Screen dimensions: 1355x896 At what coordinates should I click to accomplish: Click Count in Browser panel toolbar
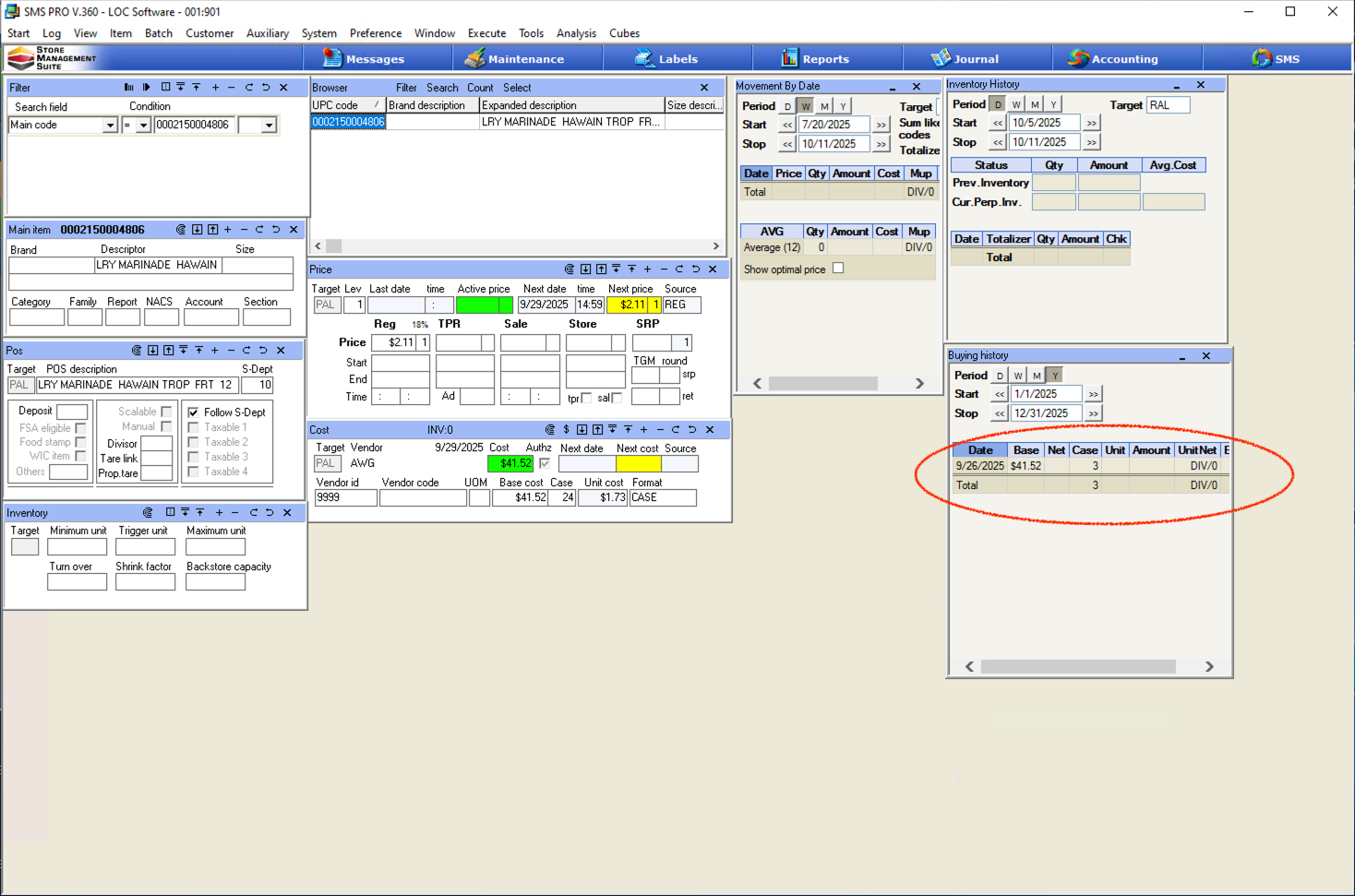click(480, 88)
